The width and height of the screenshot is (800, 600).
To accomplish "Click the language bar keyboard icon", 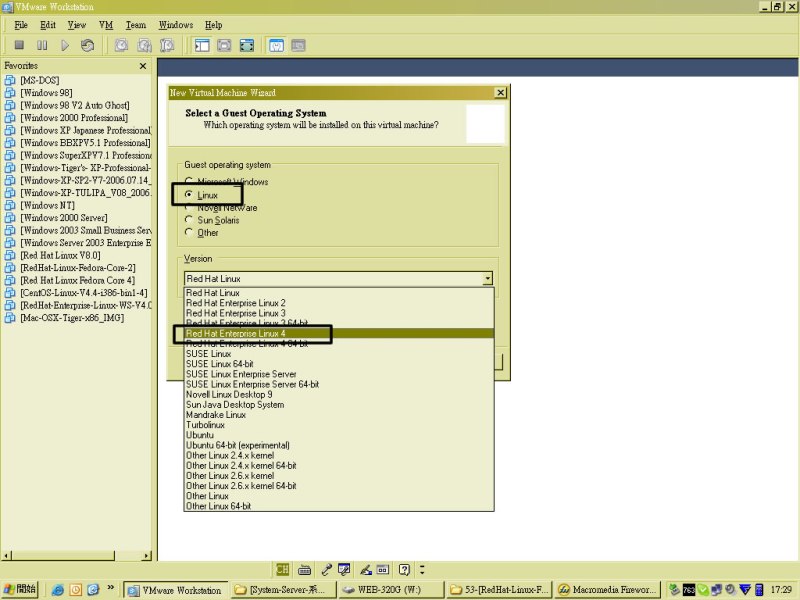I will point(305,569).
